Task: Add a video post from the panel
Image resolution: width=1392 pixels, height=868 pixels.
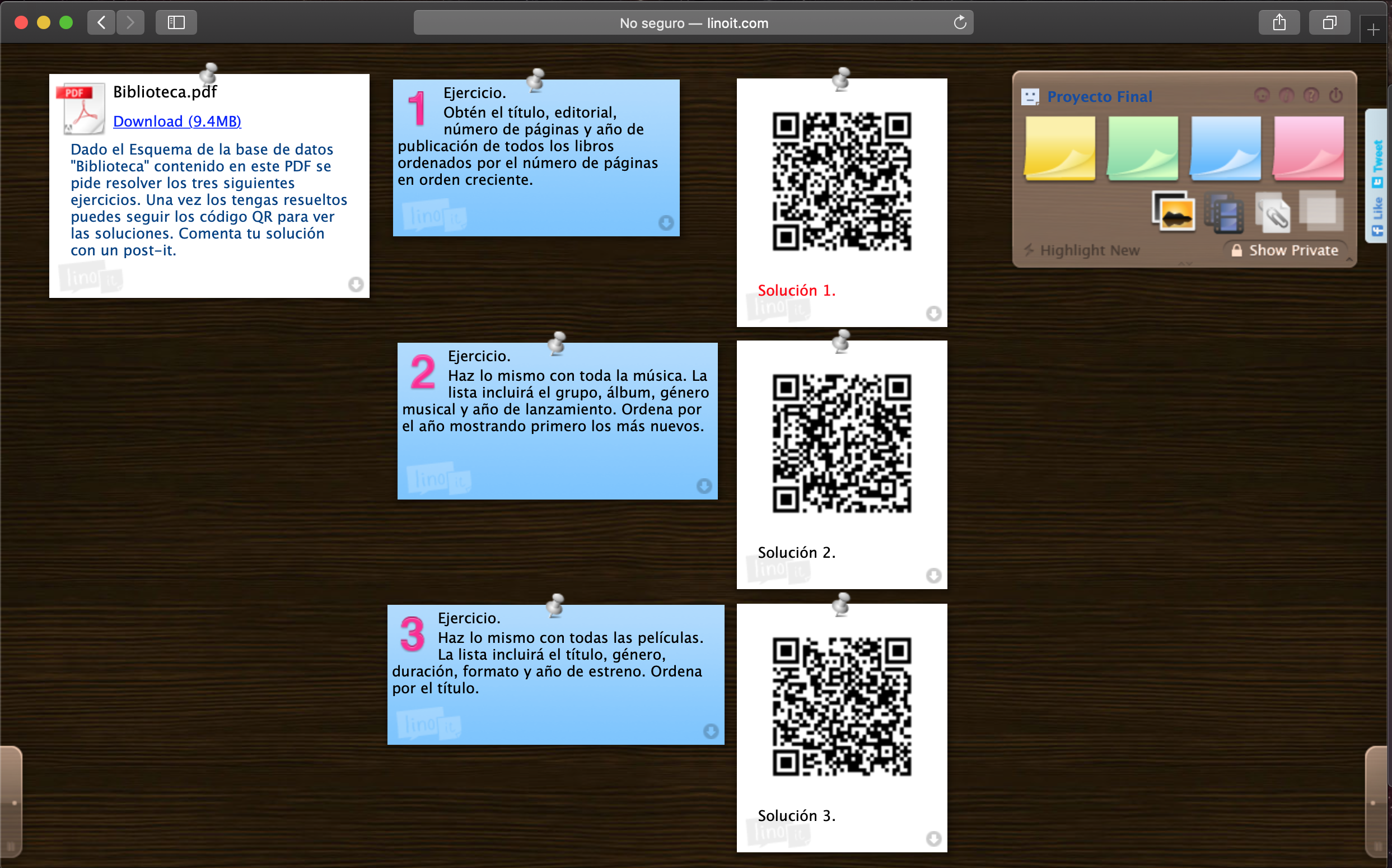Action: pos(1223,212)
